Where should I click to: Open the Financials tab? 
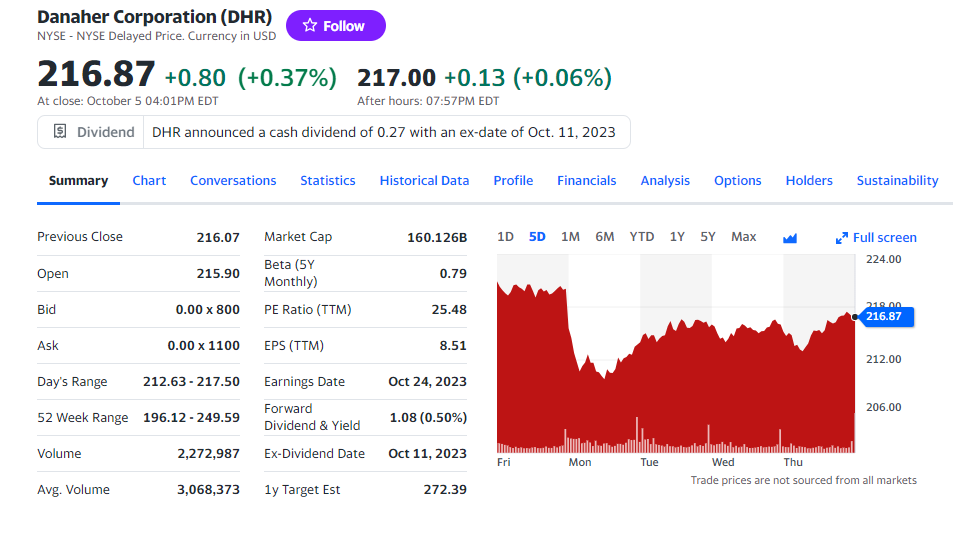[587, 180]
